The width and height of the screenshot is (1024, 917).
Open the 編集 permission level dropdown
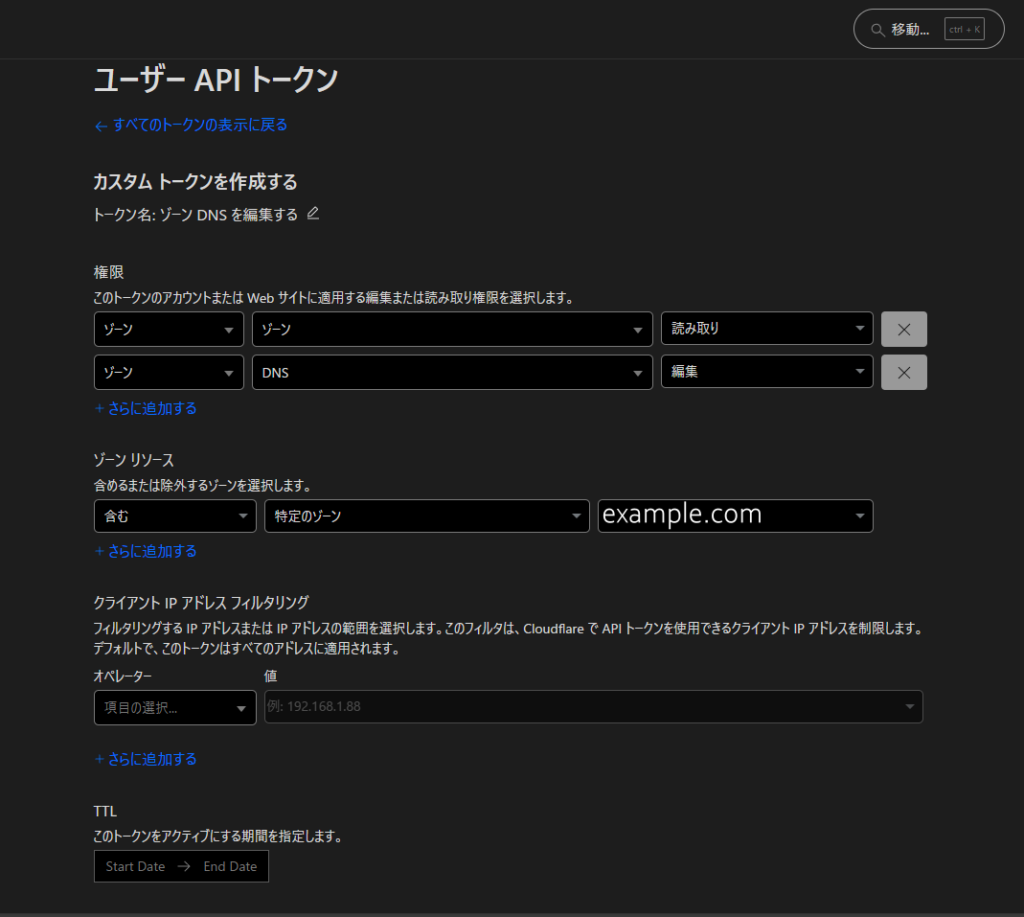[x=766, y=372]
